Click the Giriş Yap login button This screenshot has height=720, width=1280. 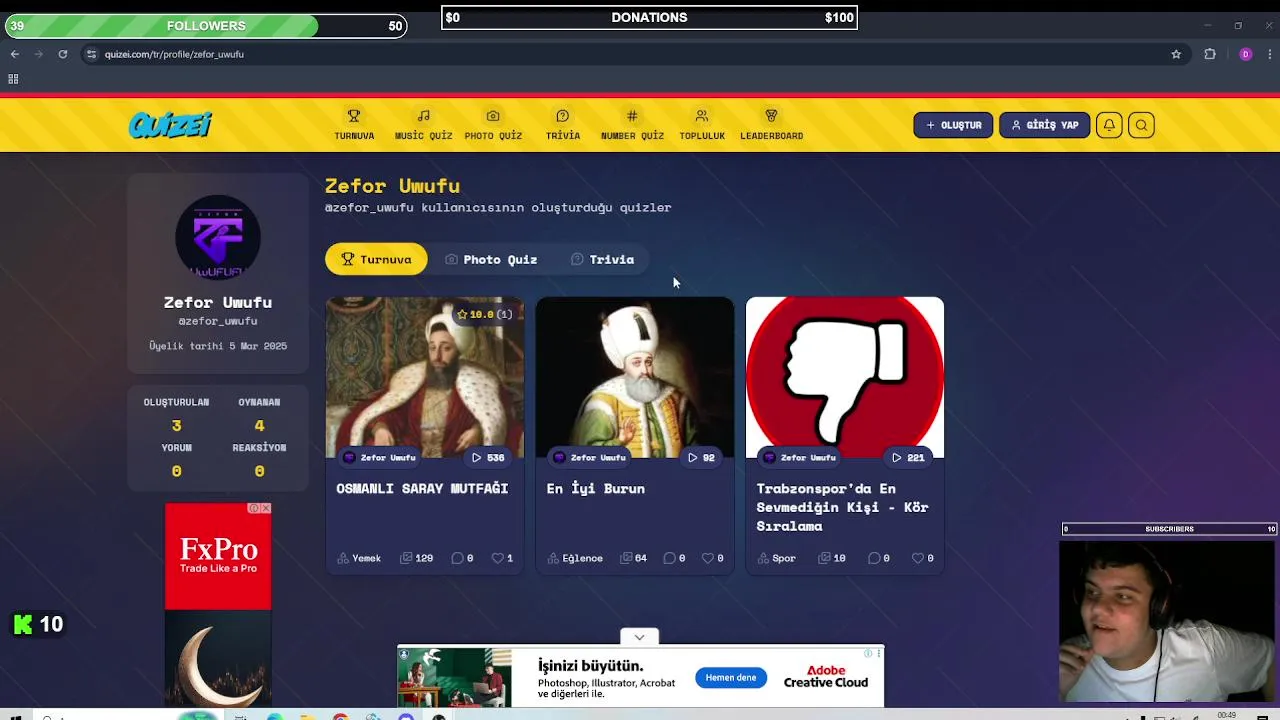tap(1044, 125)
